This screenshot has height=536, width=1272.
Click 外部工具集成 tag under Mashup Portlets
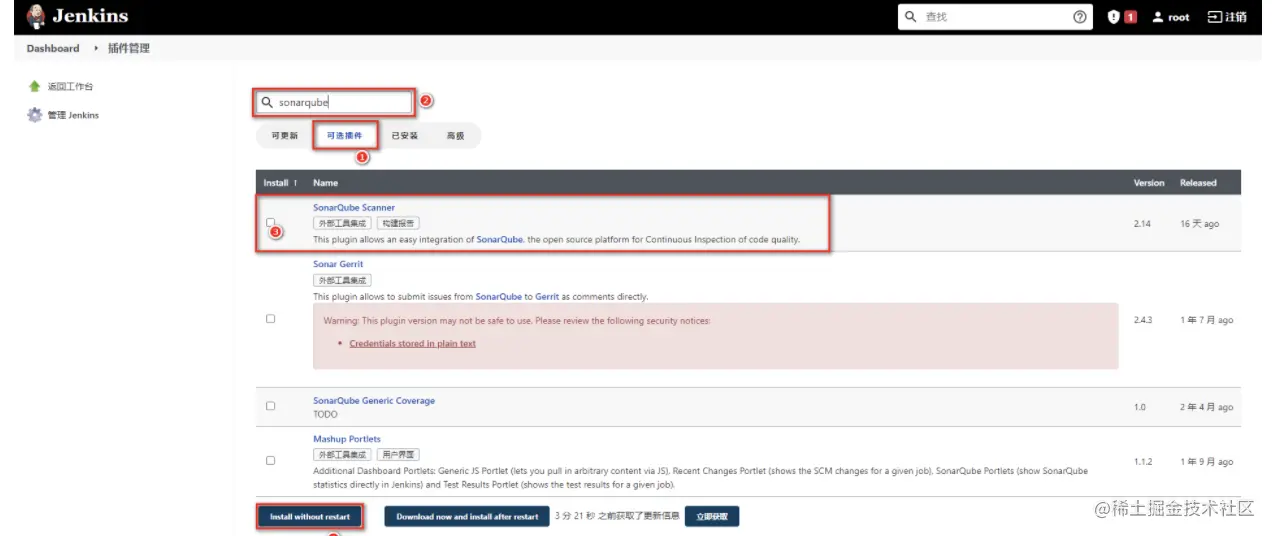342,455
